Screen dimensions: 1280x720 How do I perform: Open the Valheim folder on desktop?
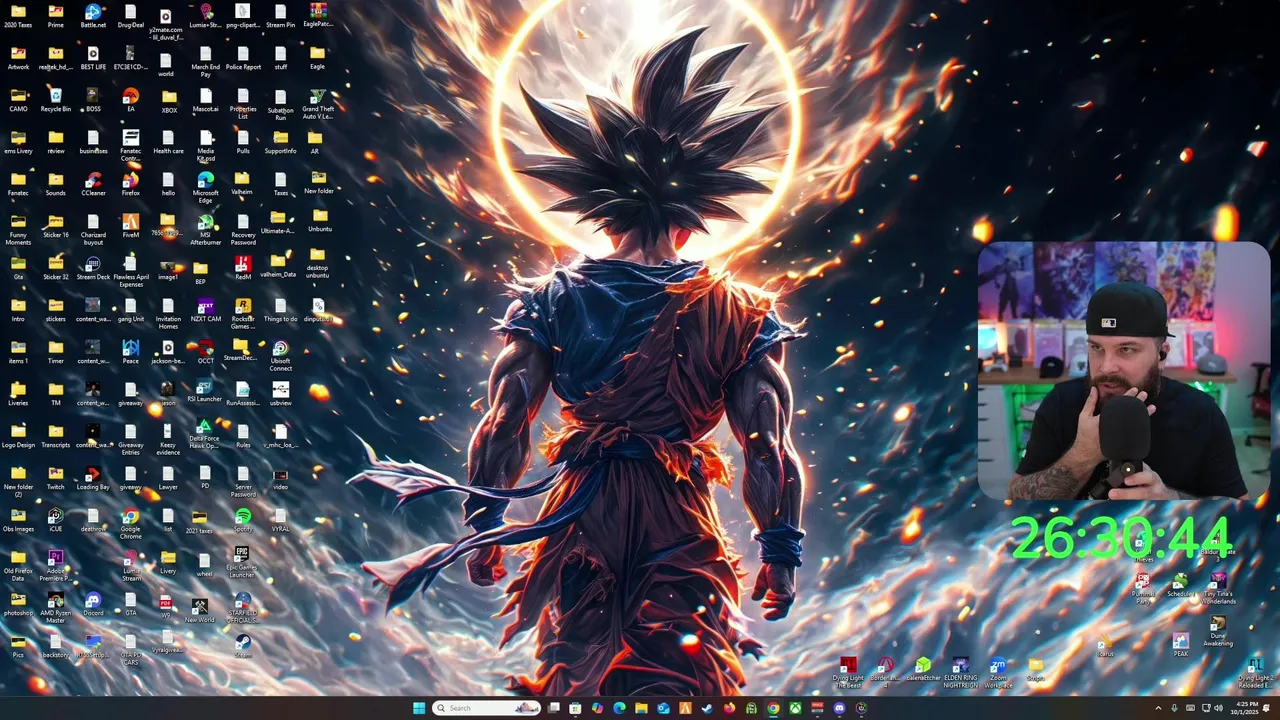pos(243,183)
